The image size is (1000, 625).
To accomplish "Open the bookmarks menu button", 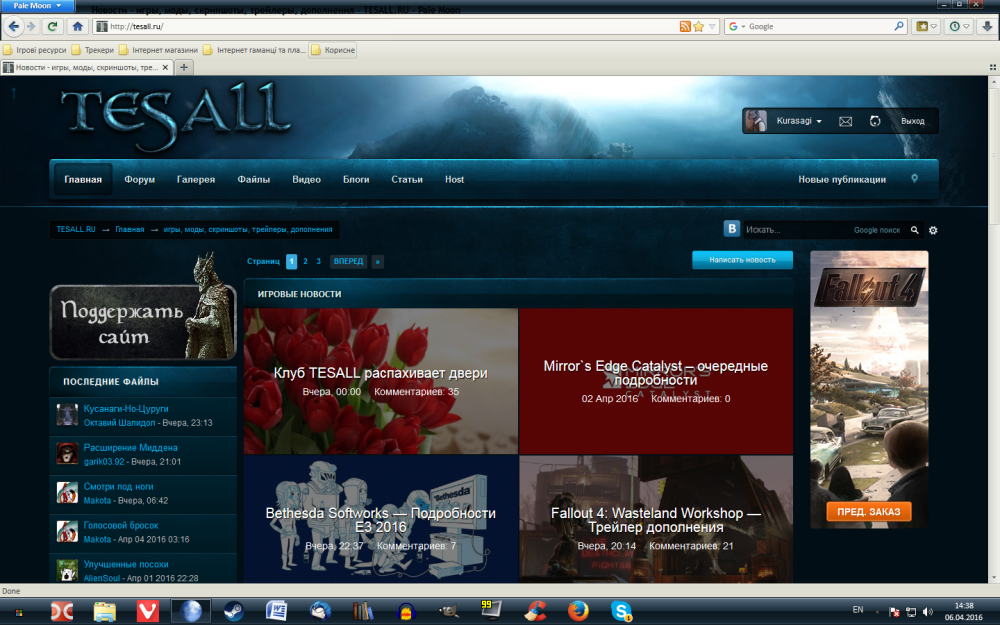I will click(x=926, y=26).
